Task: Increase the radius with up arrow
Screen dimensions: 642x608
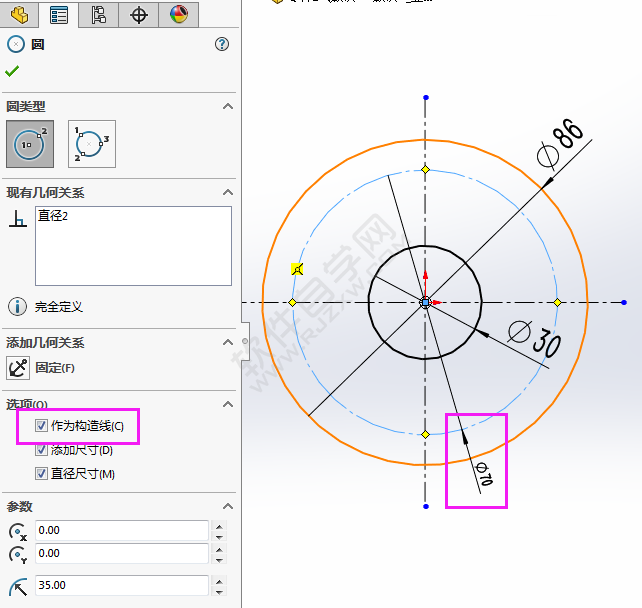Action: point(219,581)
